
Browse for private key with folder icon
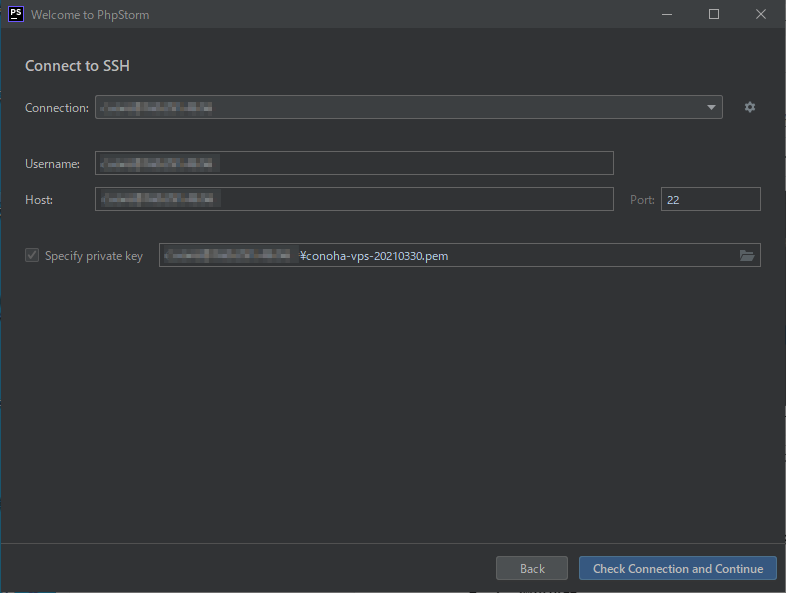click(746, 256)
